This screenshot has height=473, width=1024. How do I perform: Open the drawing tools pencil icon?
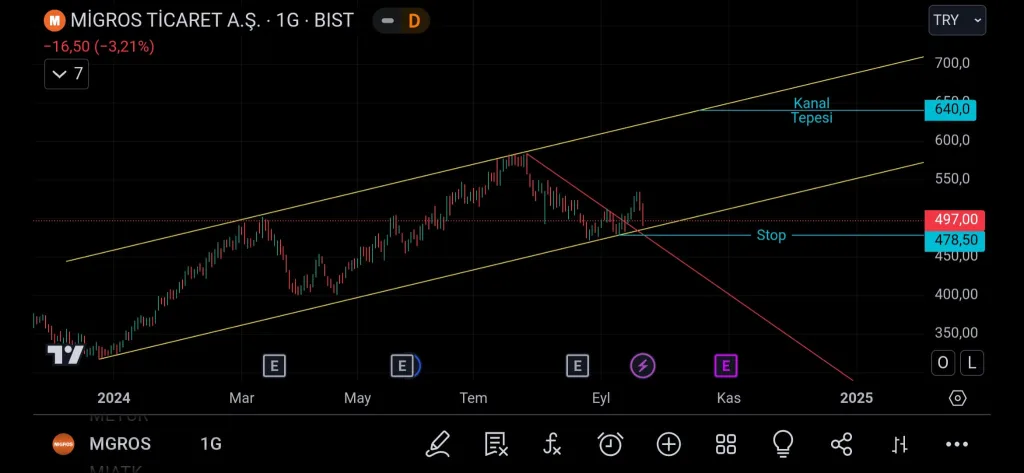click(x=438, y=444)
